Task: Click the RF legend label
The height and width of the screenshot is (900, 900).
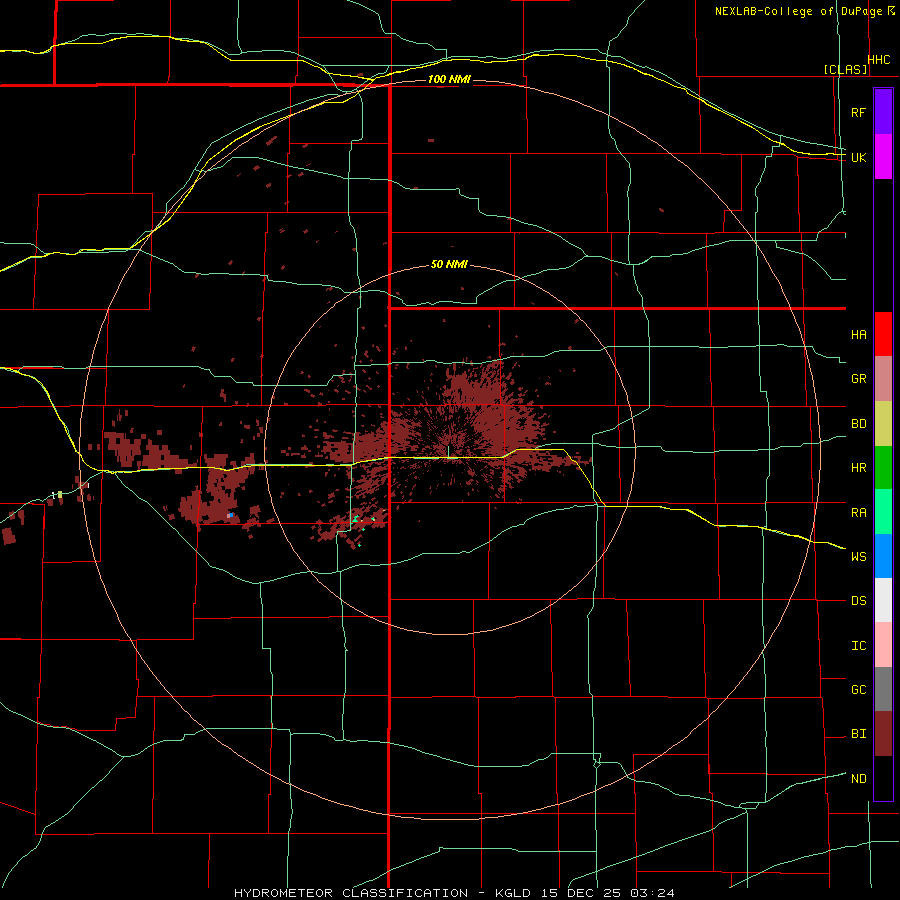Action: [x=859, y=112]
